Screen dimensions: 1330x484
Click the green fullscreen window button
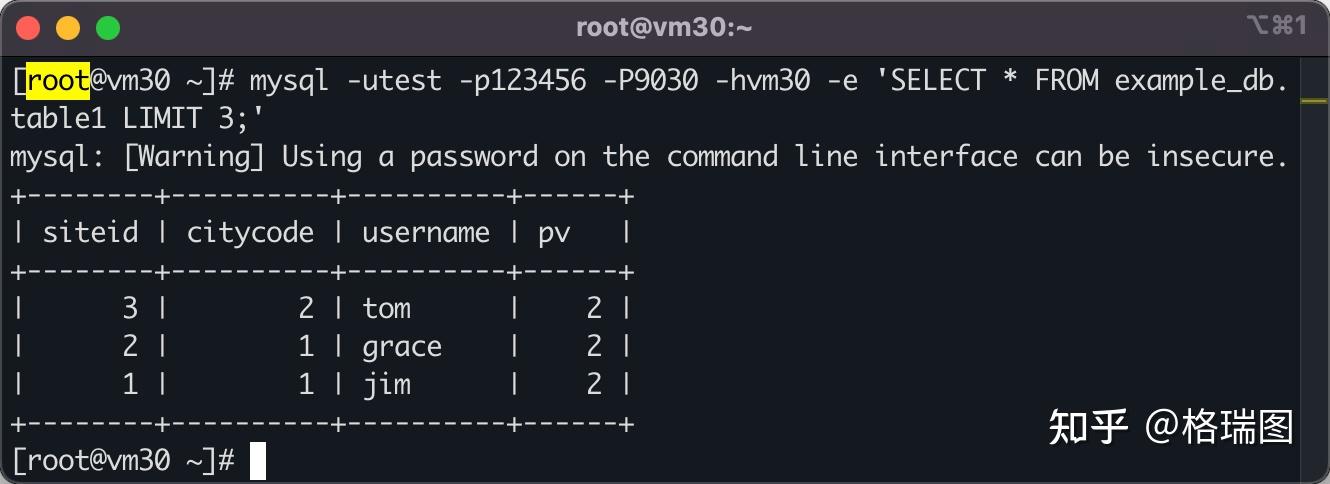click(107, 28)
